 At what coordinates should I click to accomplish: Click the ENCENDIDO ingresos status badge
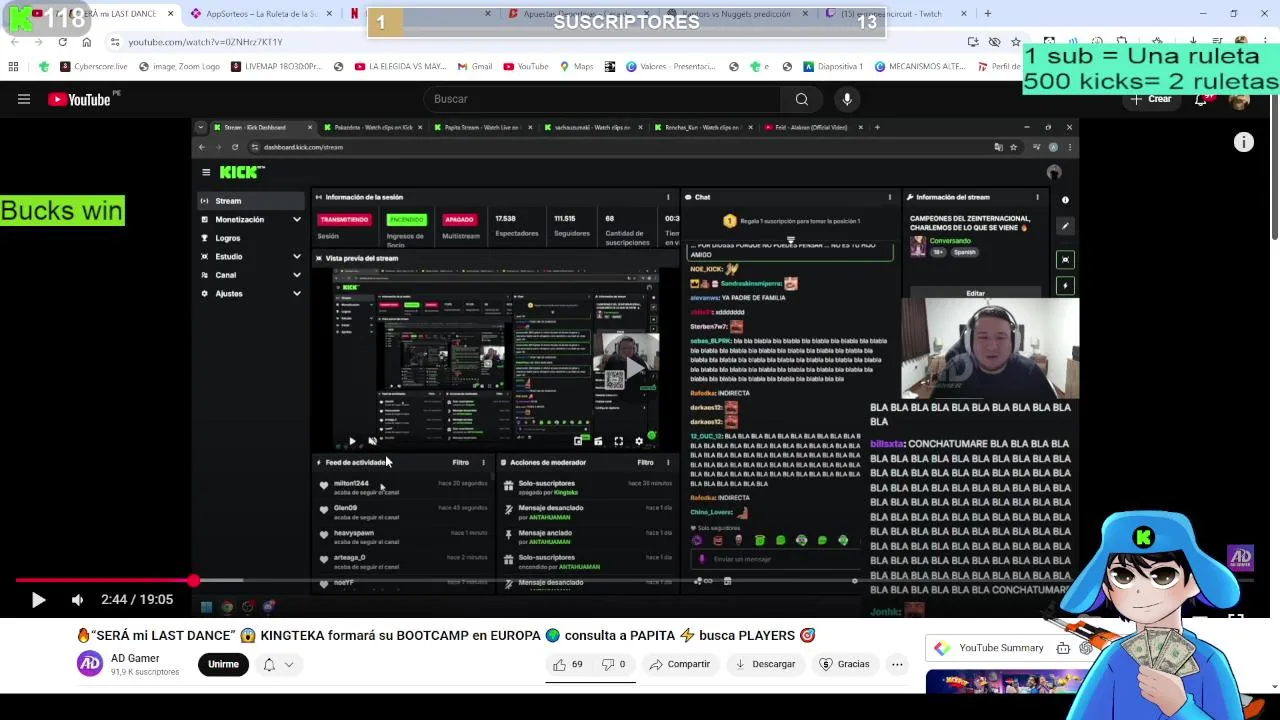click(406, 219)
